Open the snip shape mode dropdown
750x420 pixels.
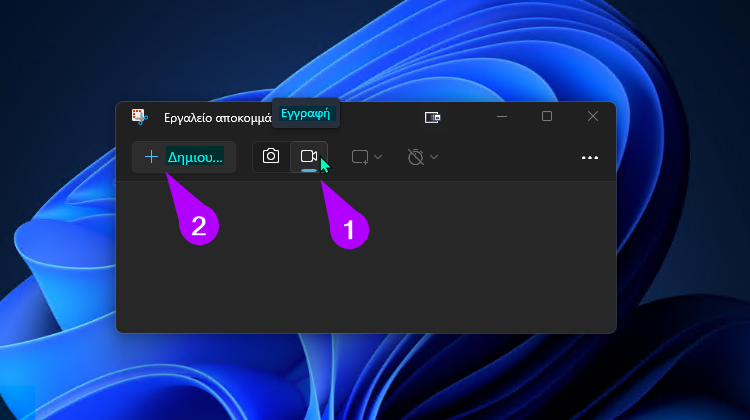coord(367,157)
